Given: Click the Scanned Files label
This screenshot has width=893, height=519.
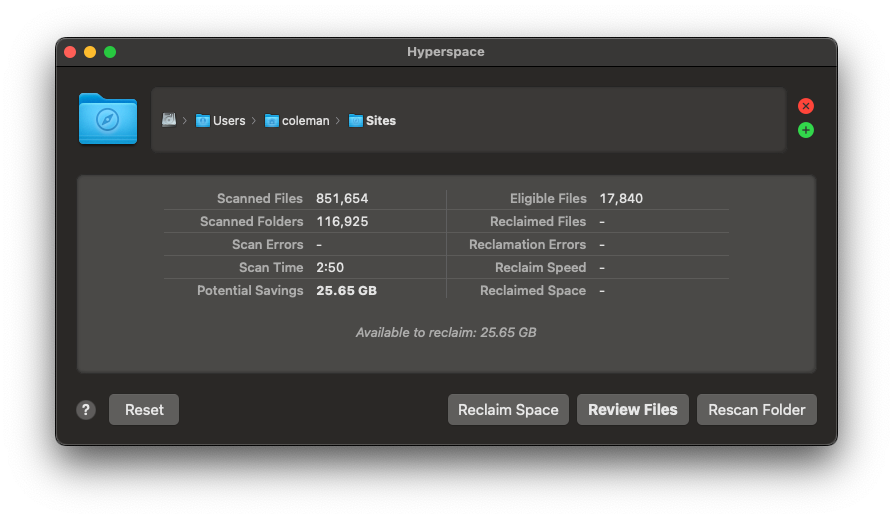Looking at the screenshot, I should [260, 198].
